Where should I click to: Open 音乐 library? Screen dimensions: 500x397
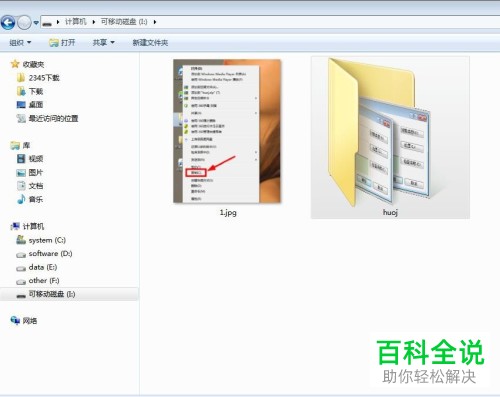click(36, 200)
